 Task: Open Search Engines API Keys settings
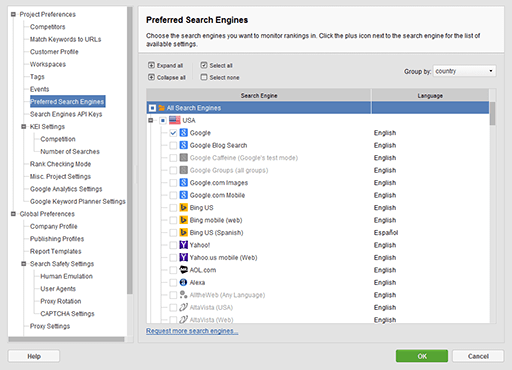tap(66, 114)
